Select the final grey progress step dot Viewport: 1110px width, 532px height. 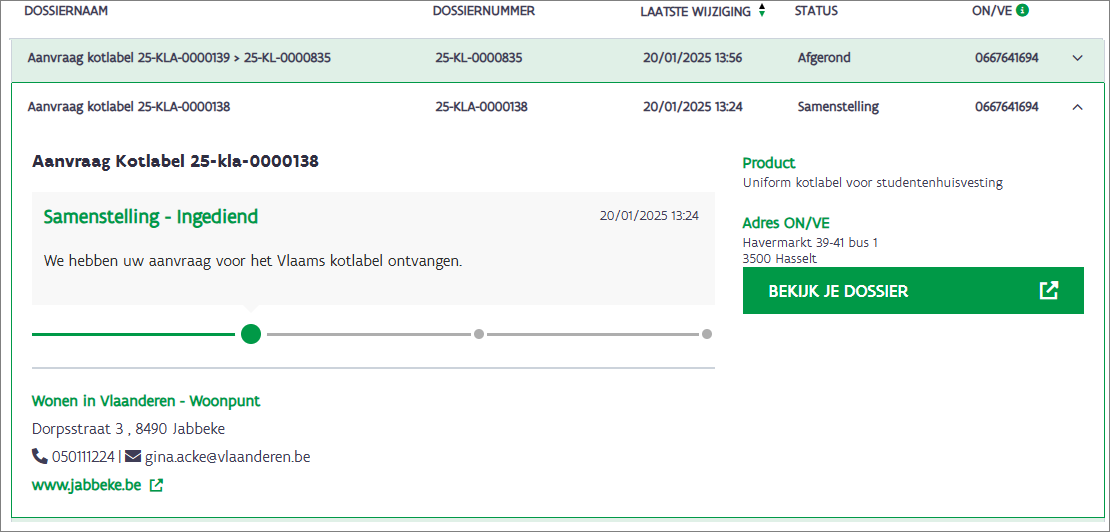706,334
